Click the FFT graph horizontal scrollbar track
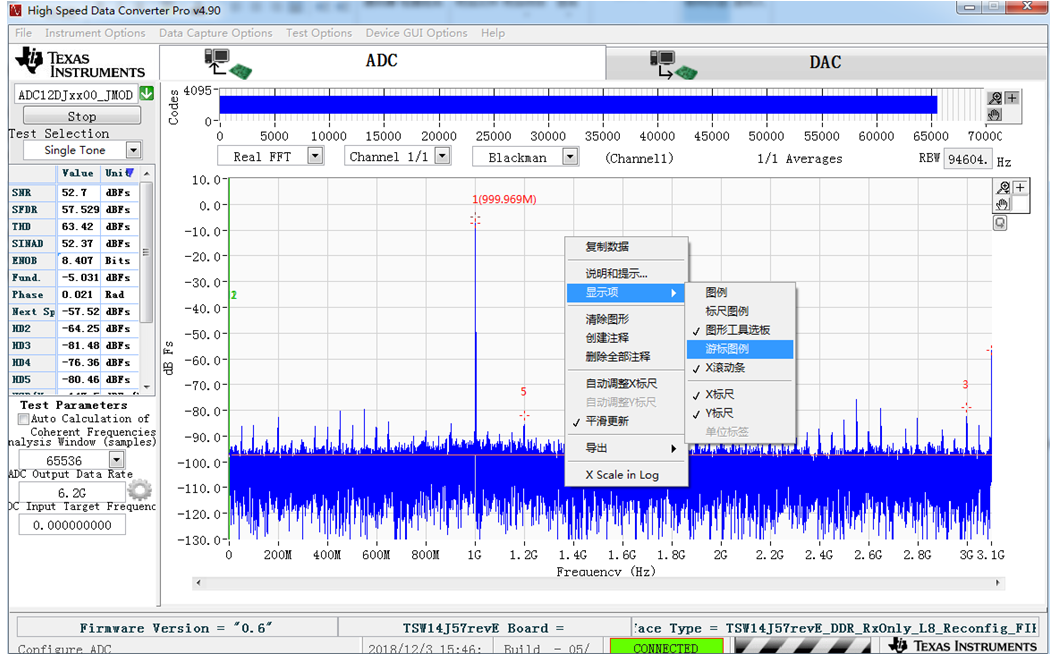The image size is (1050, 656). point(597,583)
